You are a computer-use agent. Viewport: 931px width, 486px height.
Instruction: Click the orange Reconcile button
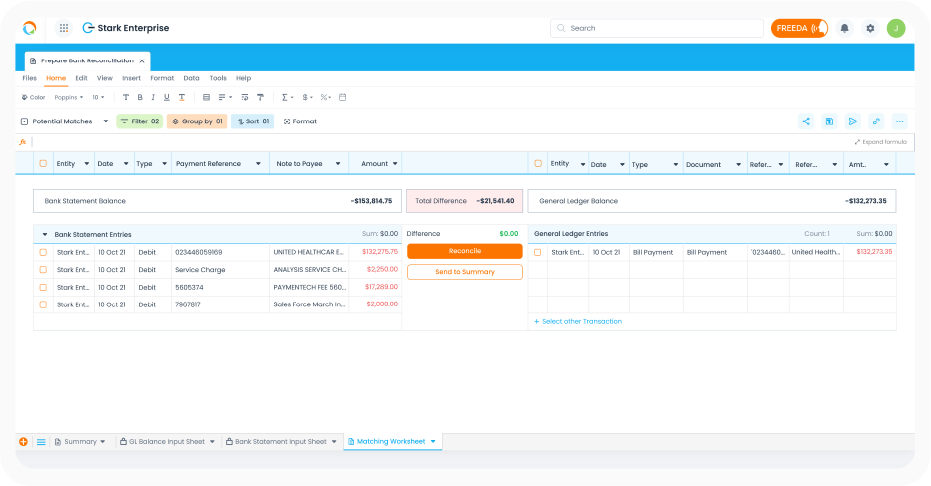coord(464,252)
